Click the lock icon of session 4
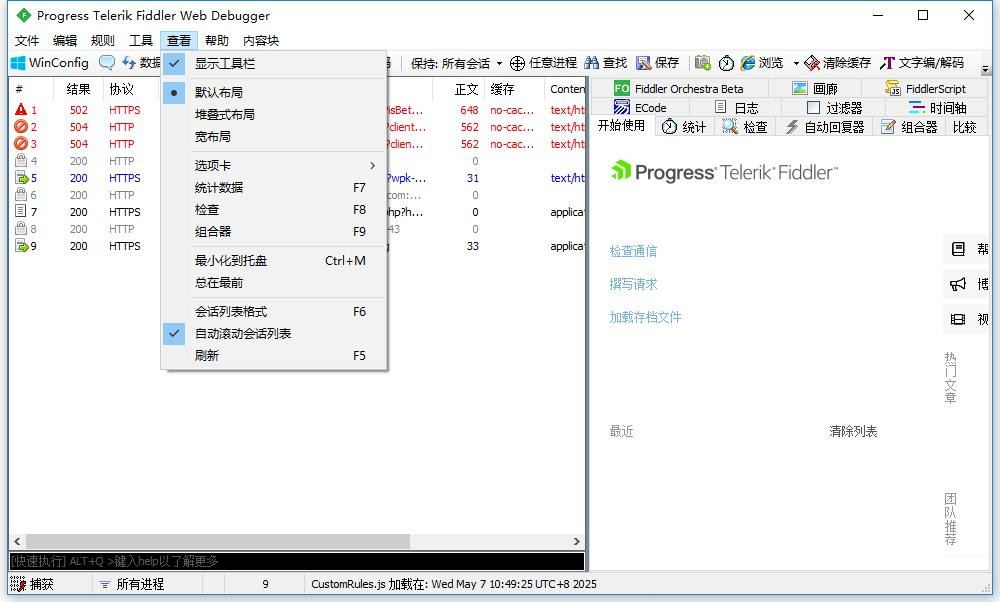 pos(21,161)
